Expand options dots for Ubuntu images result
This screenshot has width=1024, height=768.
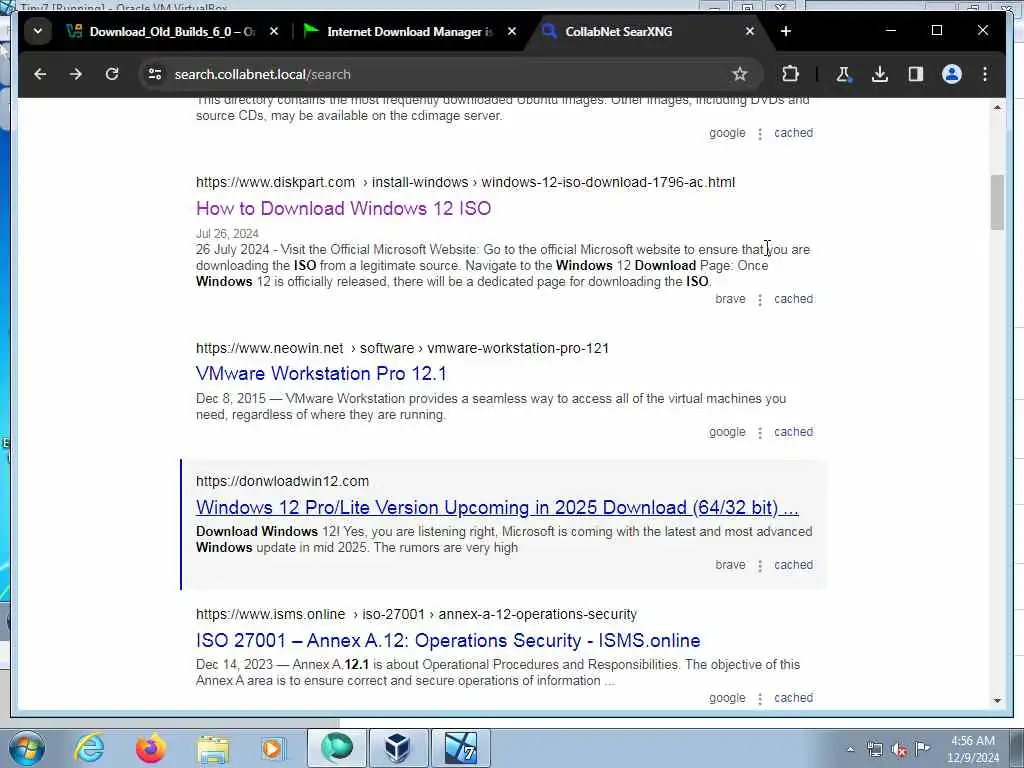[x=760, y=134]
